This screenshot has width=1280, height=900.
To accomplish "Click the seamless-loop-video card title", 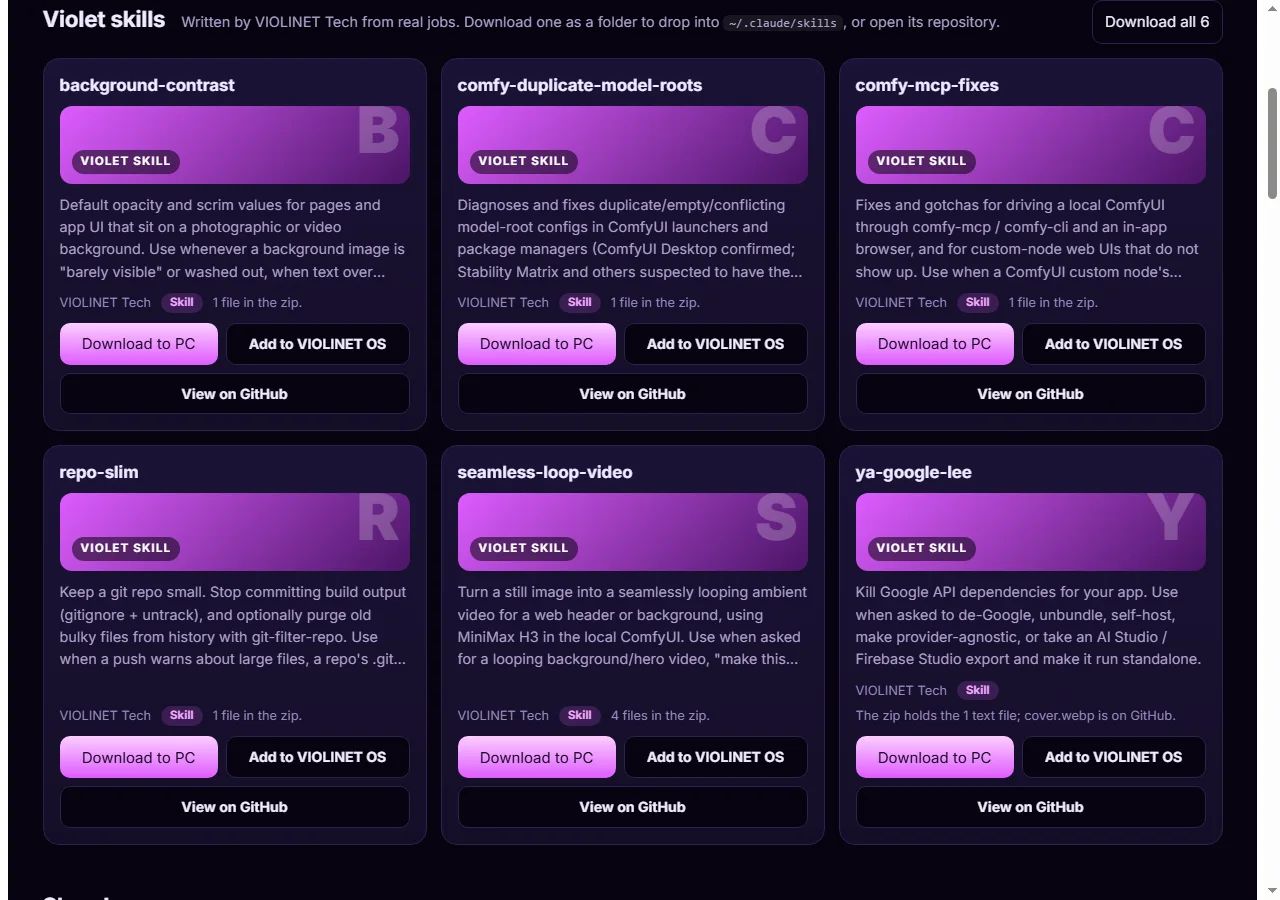I will [x=545, y=472].
